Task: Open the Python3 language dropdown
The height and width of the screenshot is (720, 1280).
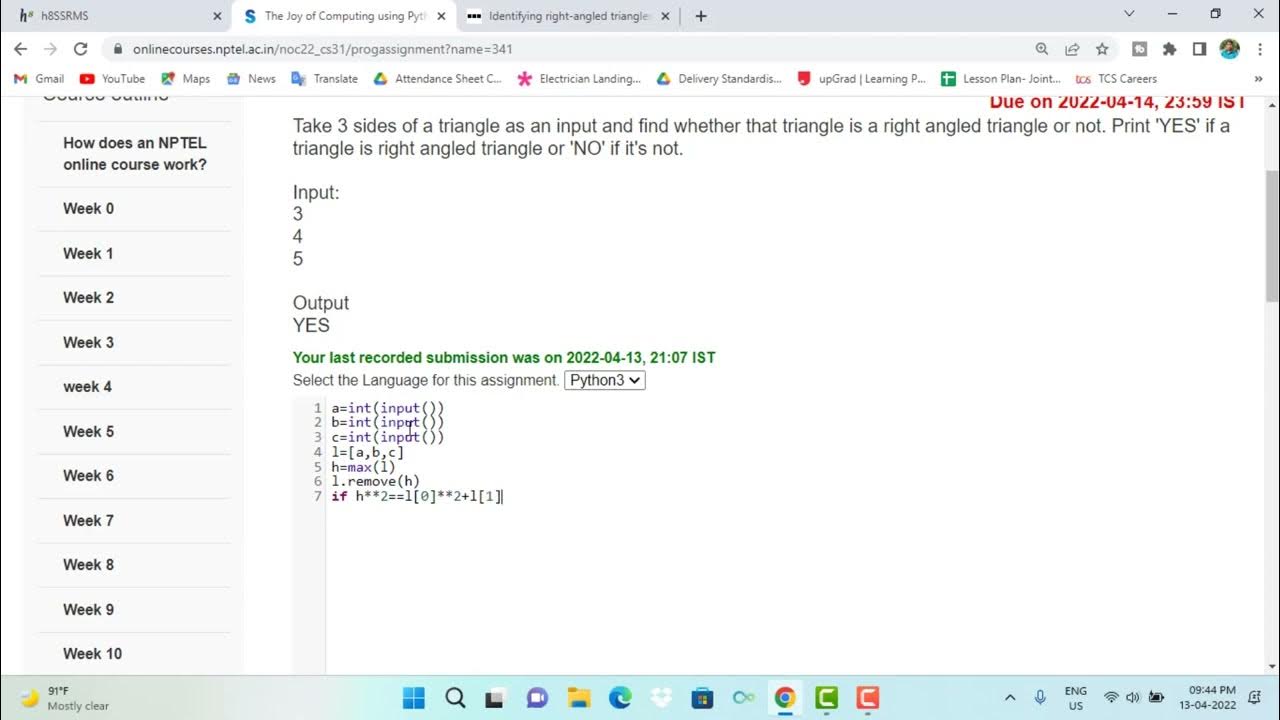Action: [x=605, y=380]
